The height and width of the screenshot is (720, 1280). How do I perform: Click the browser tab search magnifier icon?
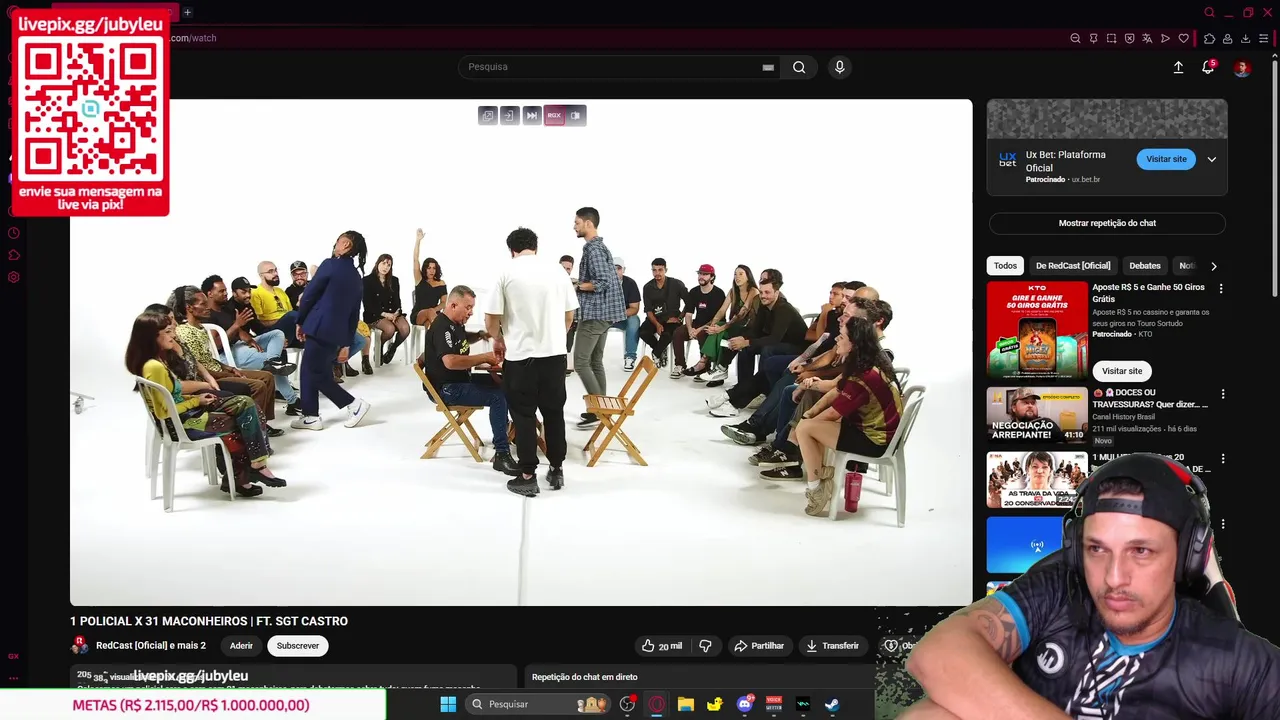point(1209,12)
